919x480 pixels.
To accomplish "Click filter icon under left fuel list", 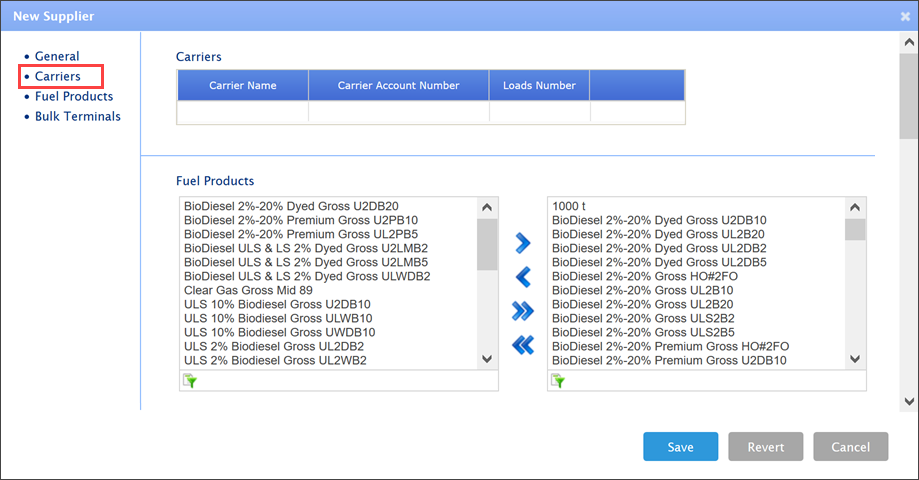I will (189, 381).
